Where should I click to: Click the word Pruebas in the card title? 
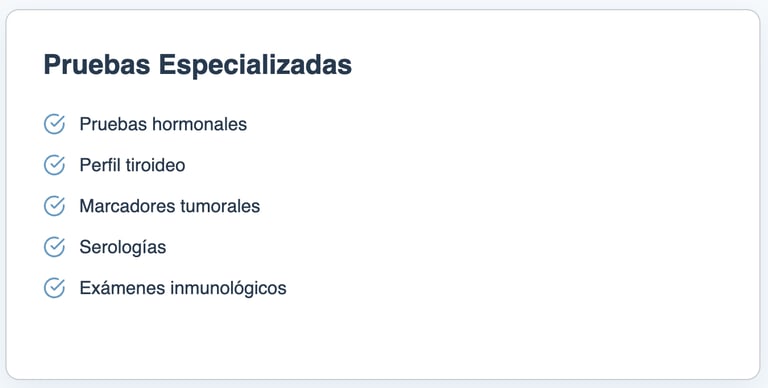pos(97,65)
